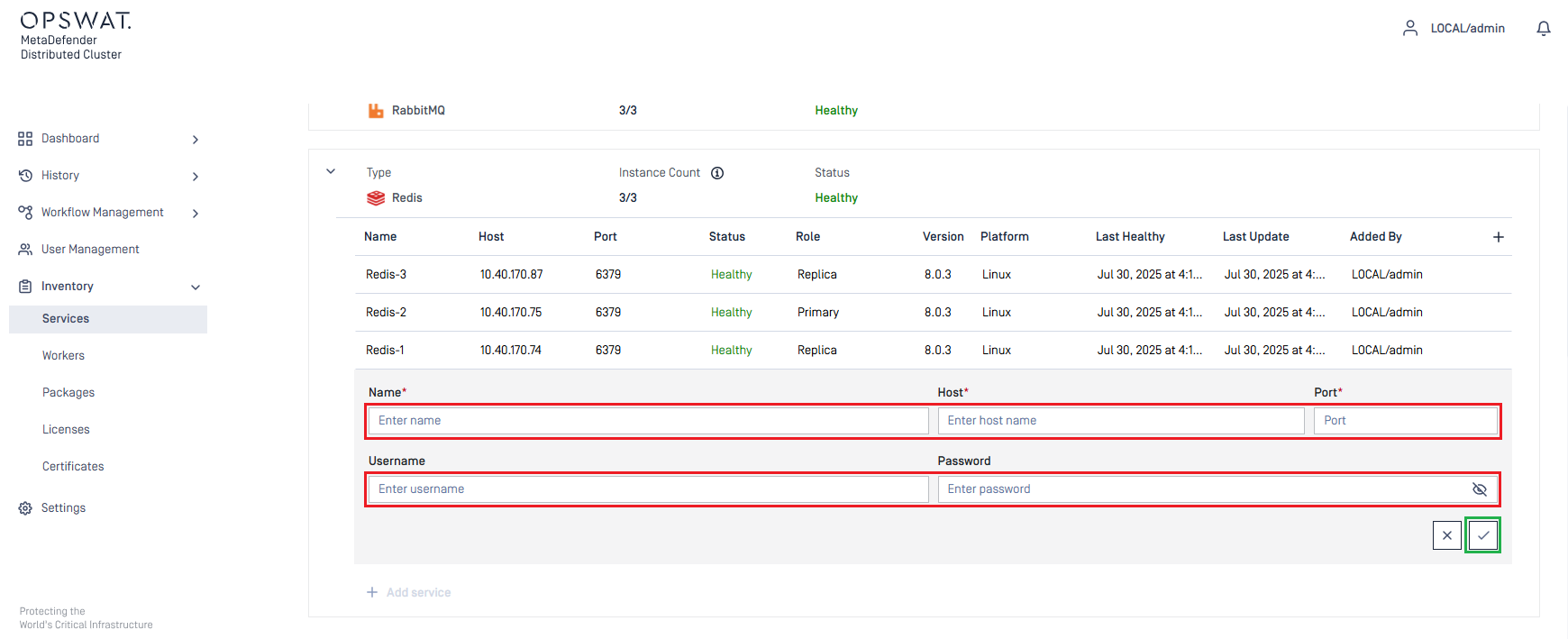Image resolution: width=1568 pixels, height=639 pixels.
Task: Expand the Dashboard menu arrow
Action: (x=196, y=140)
